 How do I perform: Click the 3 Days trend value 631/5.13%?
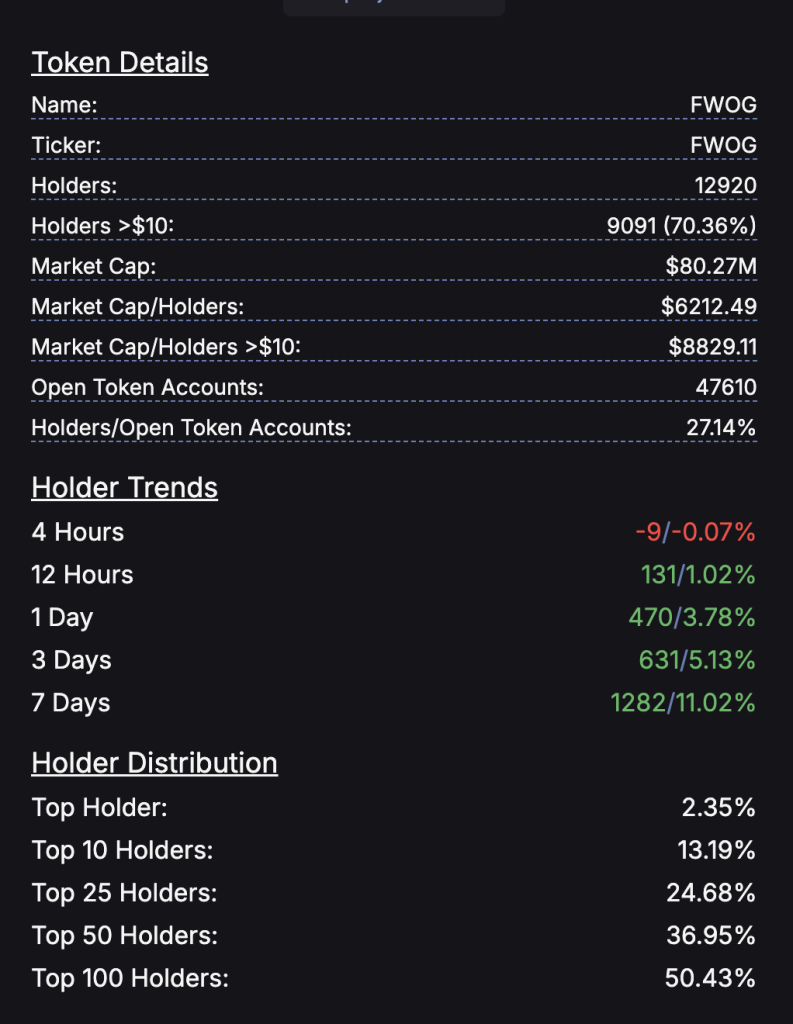pyautogui.click(x=696, y=660)
